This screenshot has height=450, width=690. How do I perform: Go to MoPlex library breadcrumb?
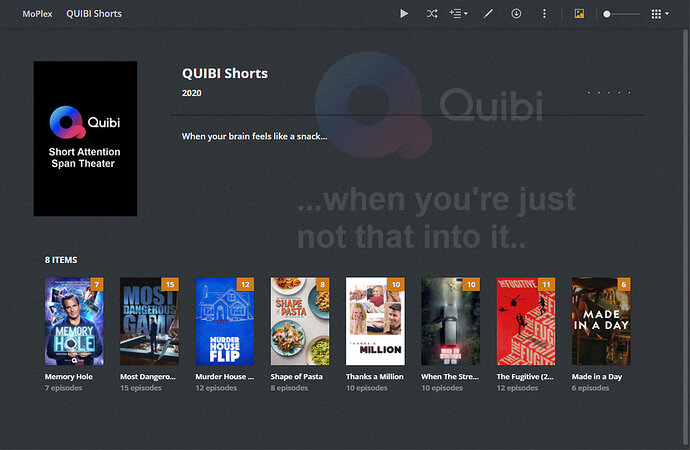click(x=37, y=14)
